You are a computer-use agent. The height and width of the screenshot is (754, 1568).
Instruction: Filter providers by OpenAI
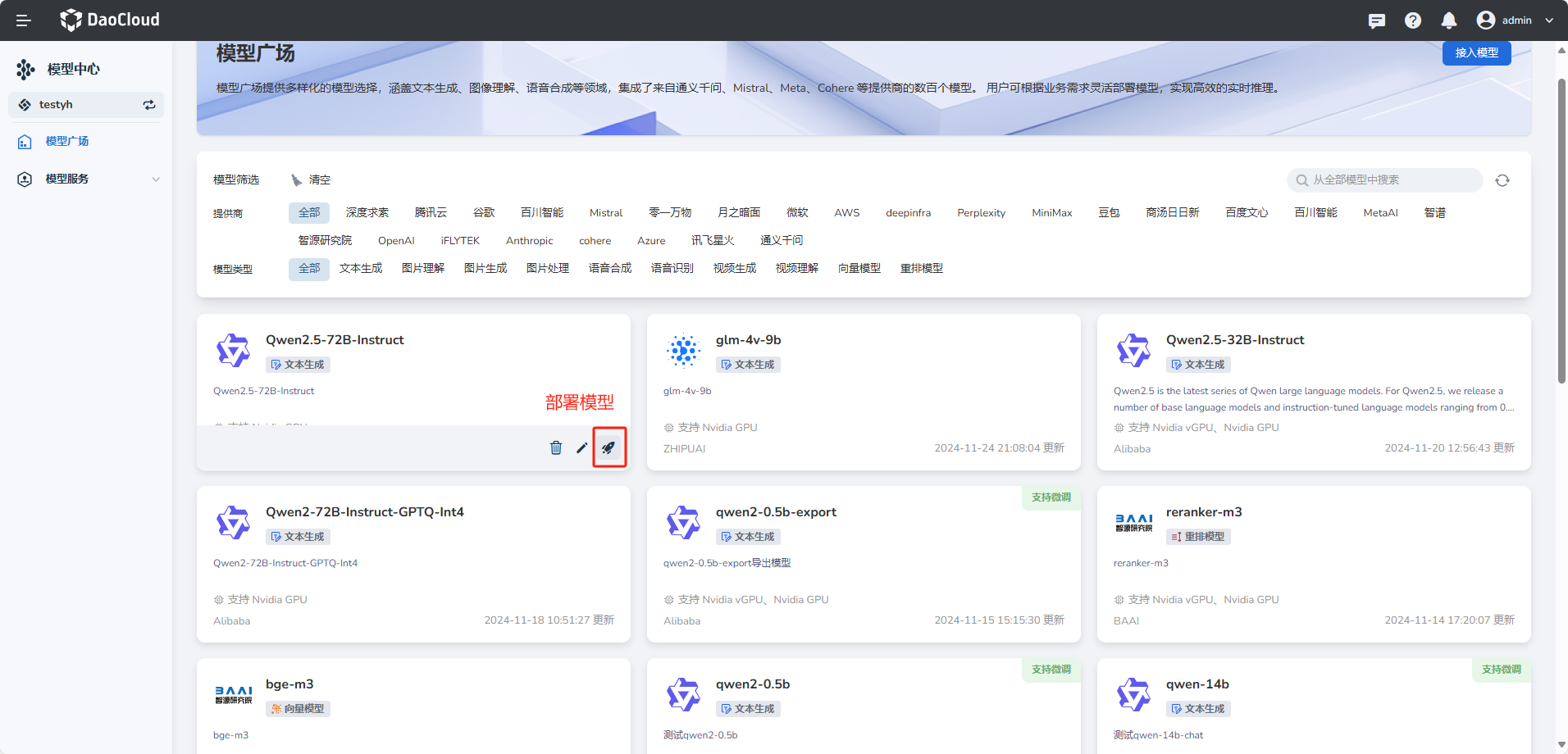[x=396, y=241]
